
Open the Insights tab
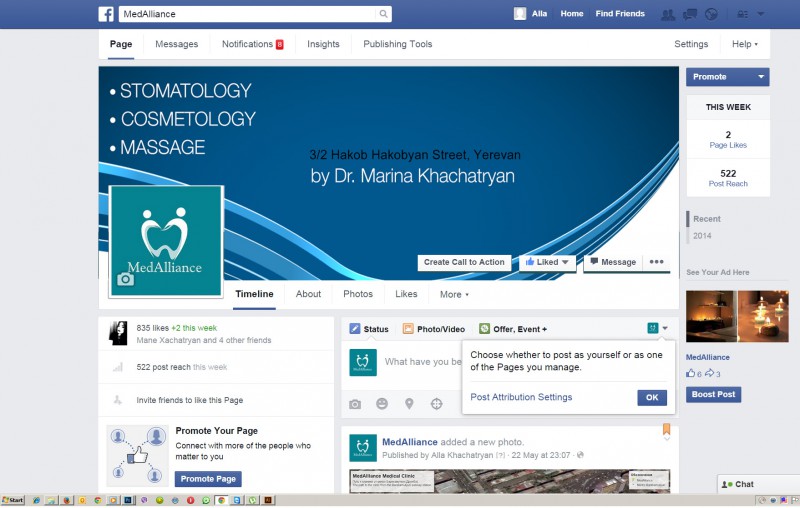323,44
